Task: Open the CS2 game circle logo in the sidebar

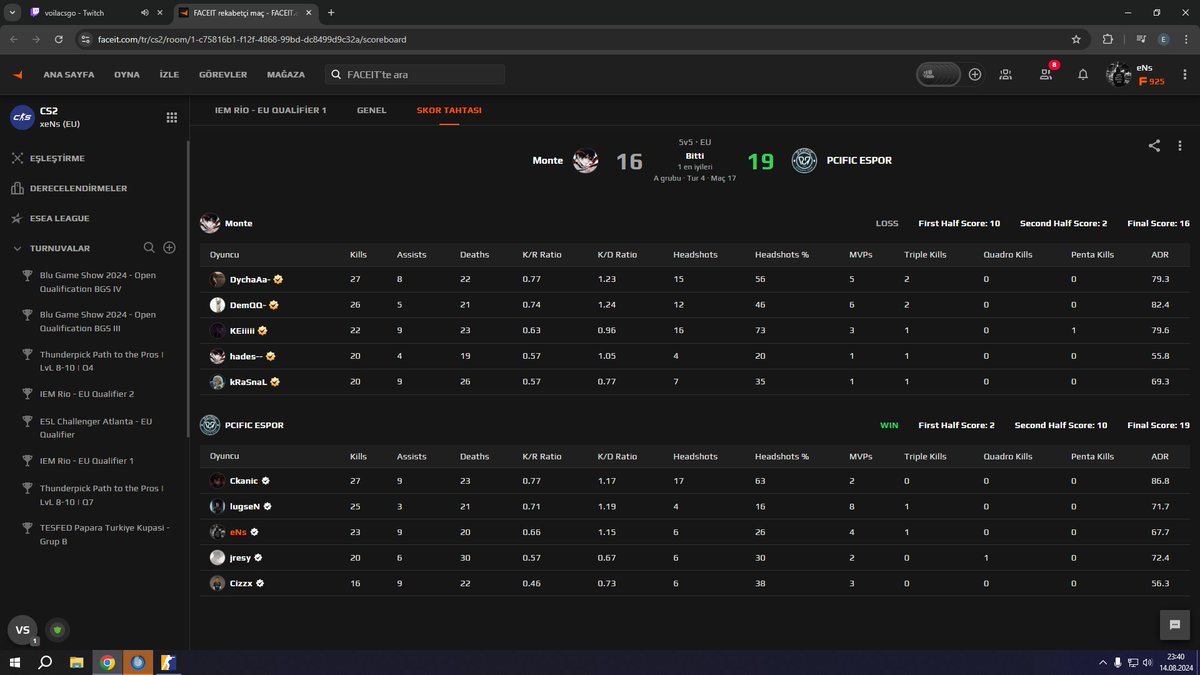Action: click(x=21, y=117)
